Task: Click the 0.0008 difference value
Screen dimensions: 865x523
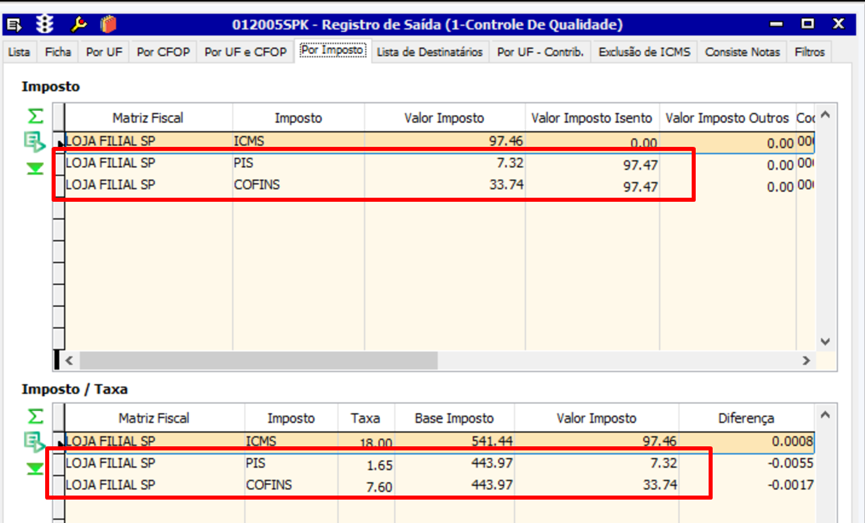Action: point(792,441)
